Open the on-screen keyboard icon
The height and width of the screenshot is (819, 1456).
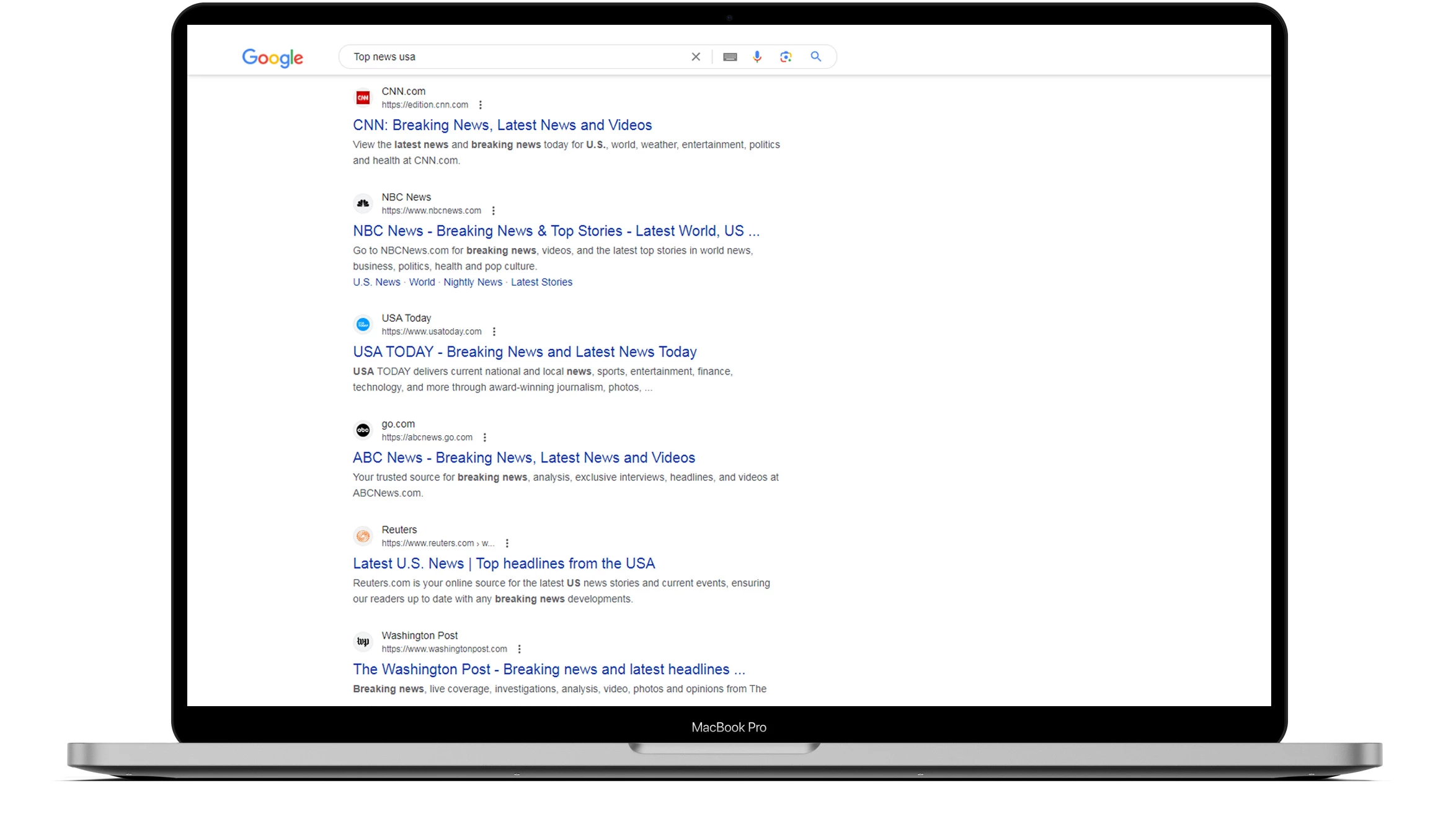pyautogui.click(x=730, y=57)
